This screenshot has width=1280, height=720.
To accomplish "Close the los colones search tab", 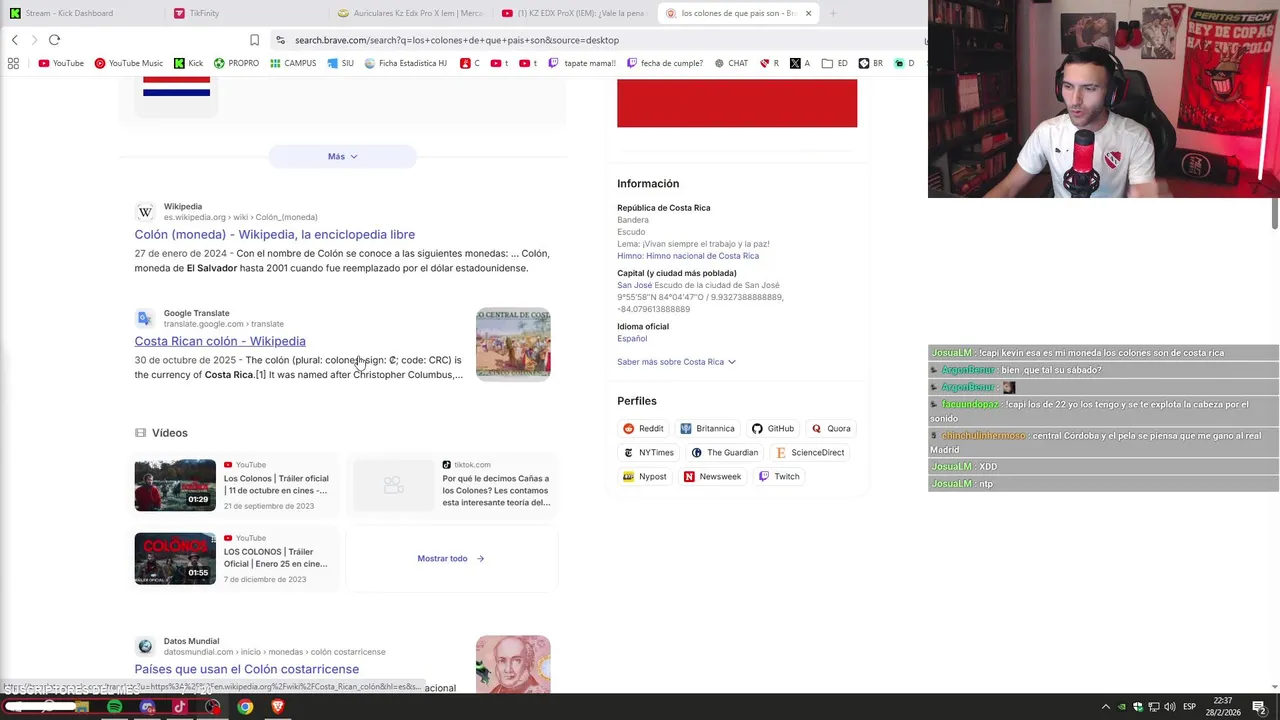I will (808, 13).
